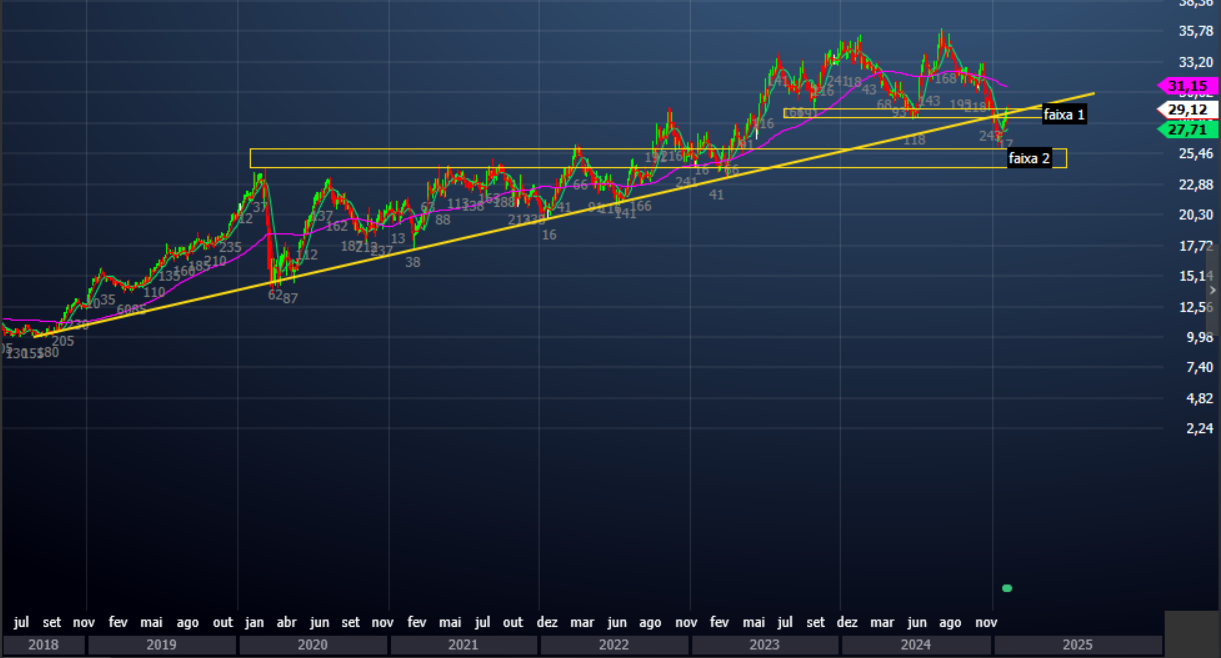Jump to 2020 on the timeline

coord(313,645)
